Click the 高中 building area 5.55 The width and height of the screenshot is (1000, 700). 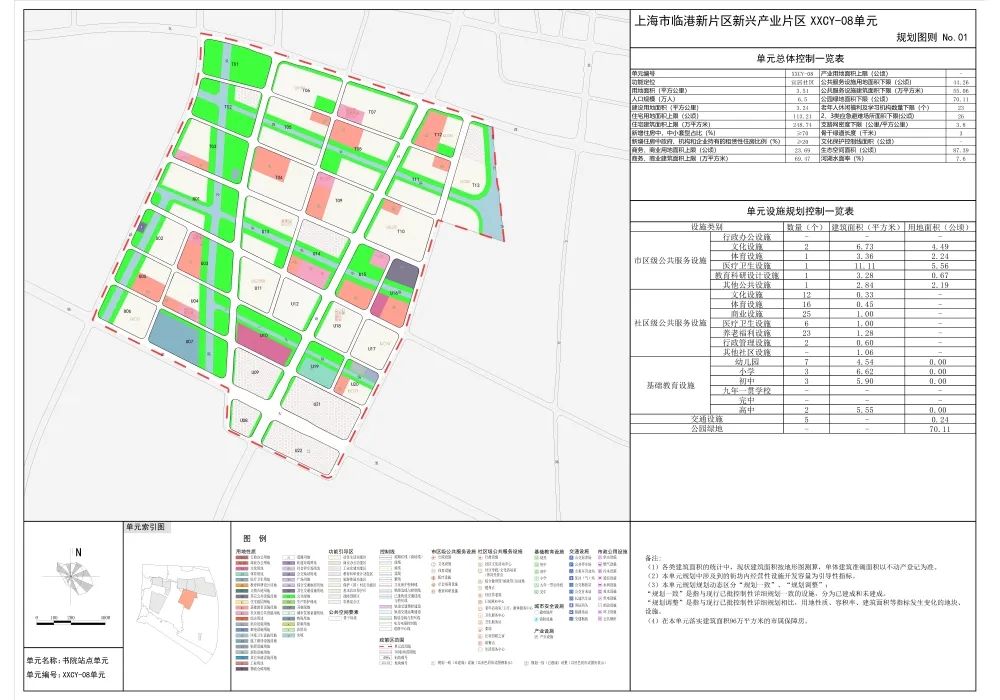pyautogui.click(x=865, y=411)
